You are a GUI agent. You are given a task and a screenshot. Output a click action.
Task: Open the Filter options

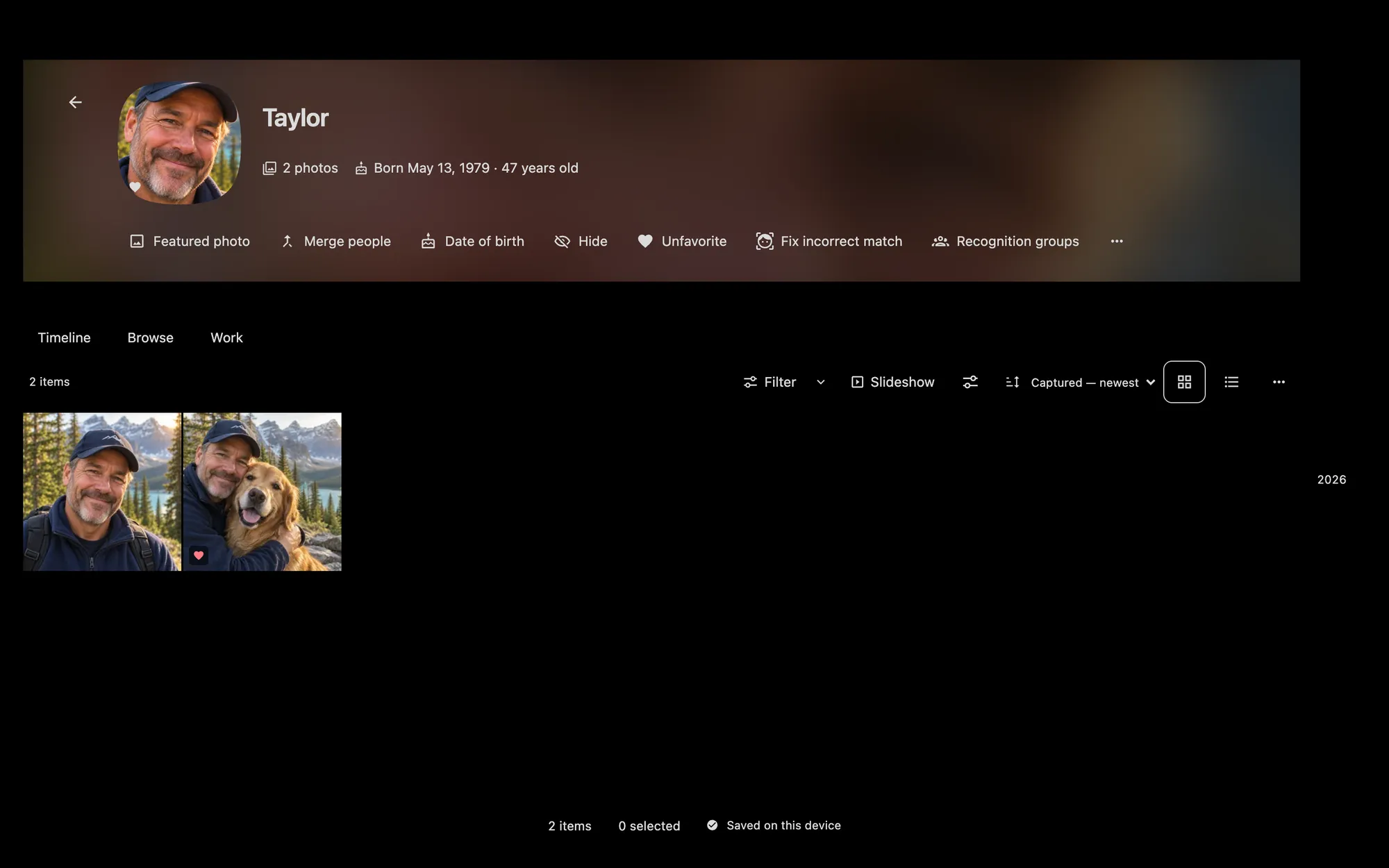click(x=770, y=382)
